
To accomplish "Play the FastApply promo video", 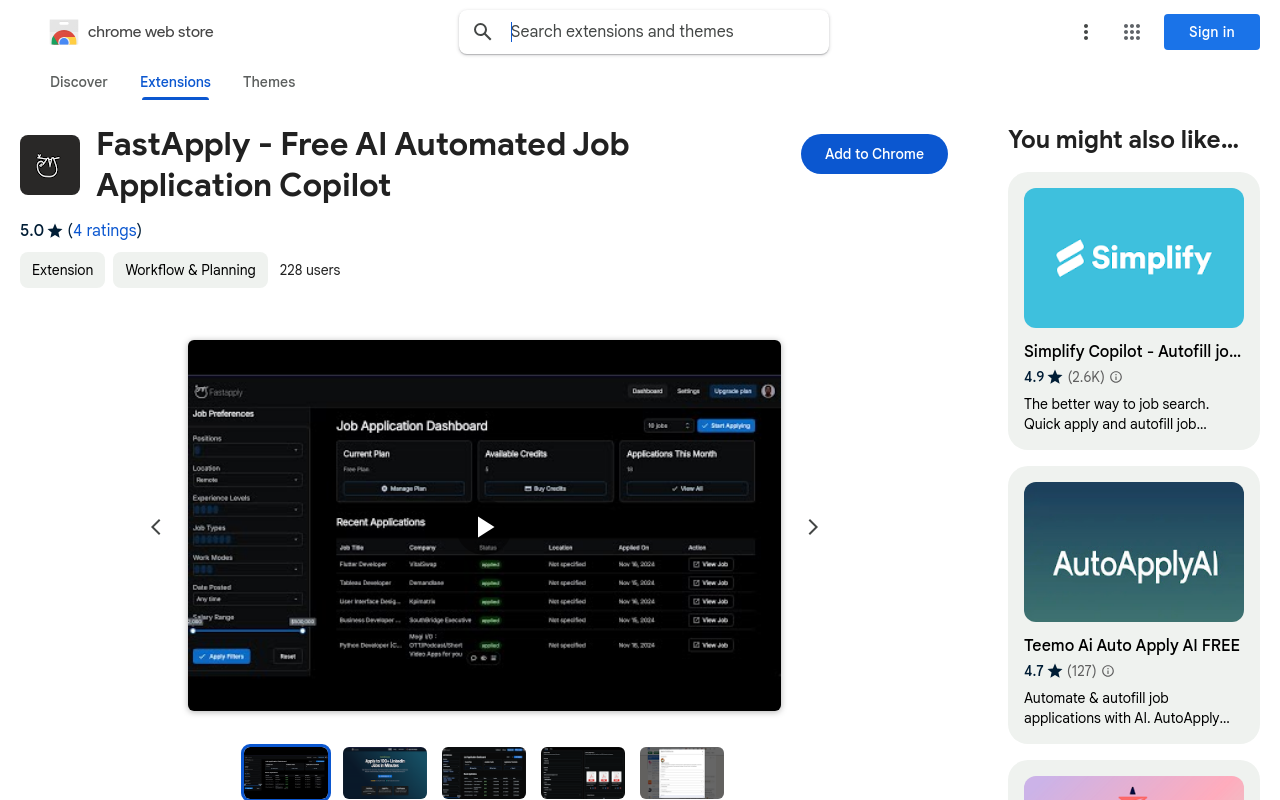I will tap(484, 526).
